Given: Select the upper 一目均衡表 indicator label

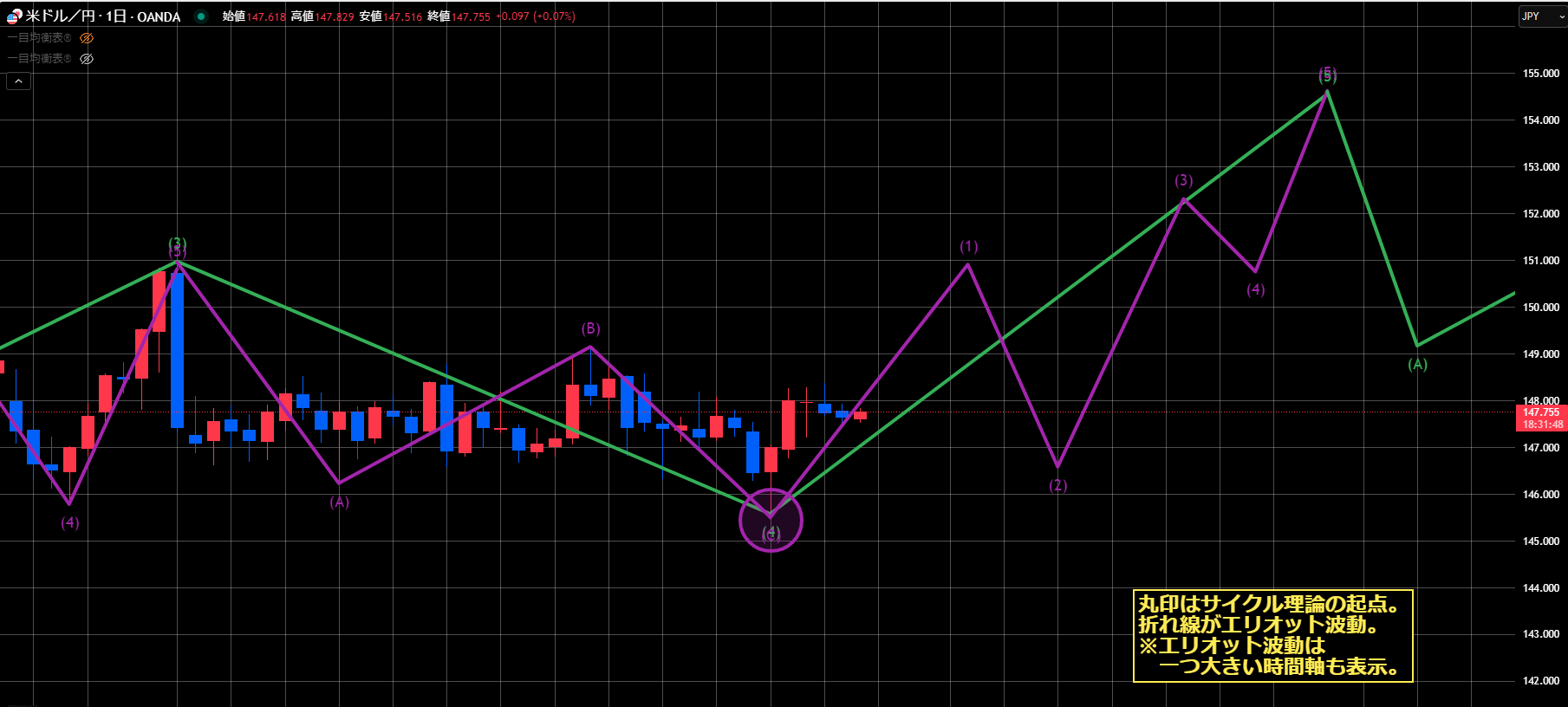Looking at the screenshot, I should [x=39, y=38].
